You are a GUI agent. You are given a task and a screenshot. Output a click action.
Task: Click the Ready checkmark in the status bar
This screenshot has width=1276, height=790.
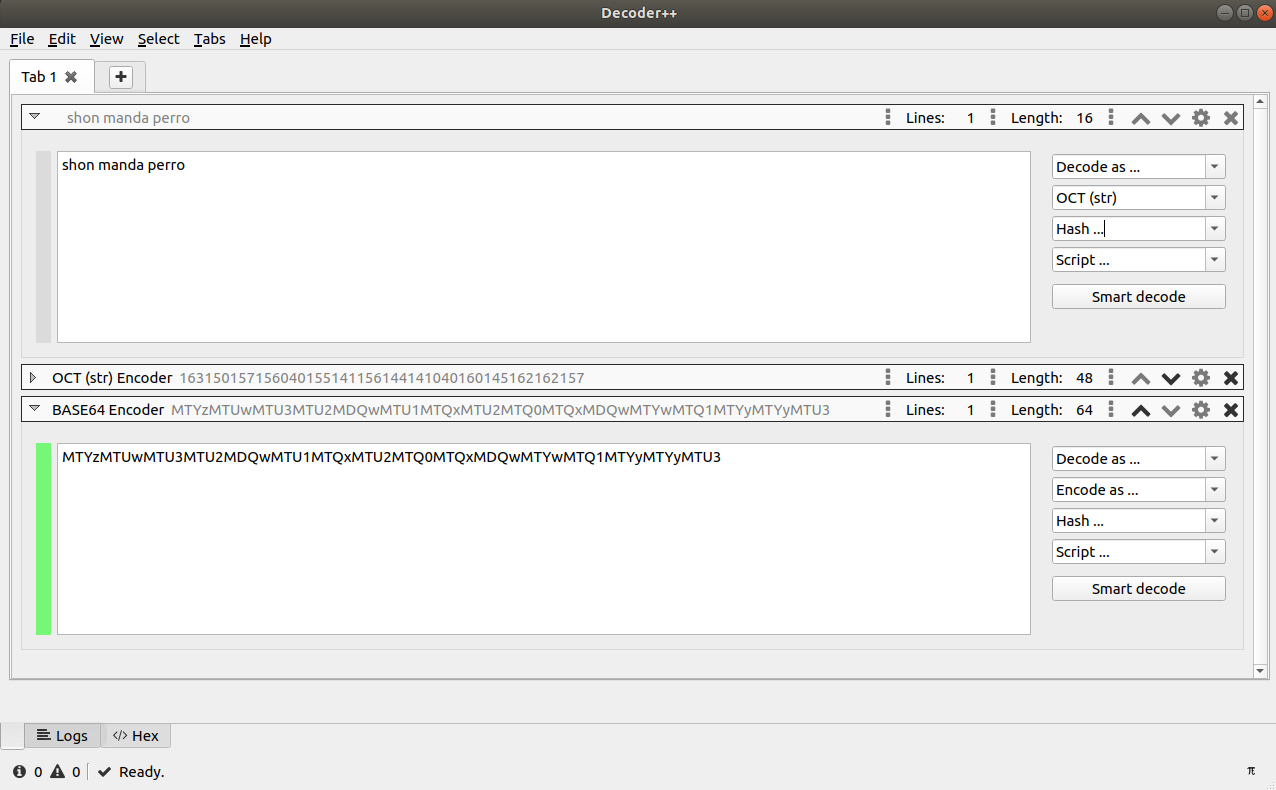tap(103, 771)
